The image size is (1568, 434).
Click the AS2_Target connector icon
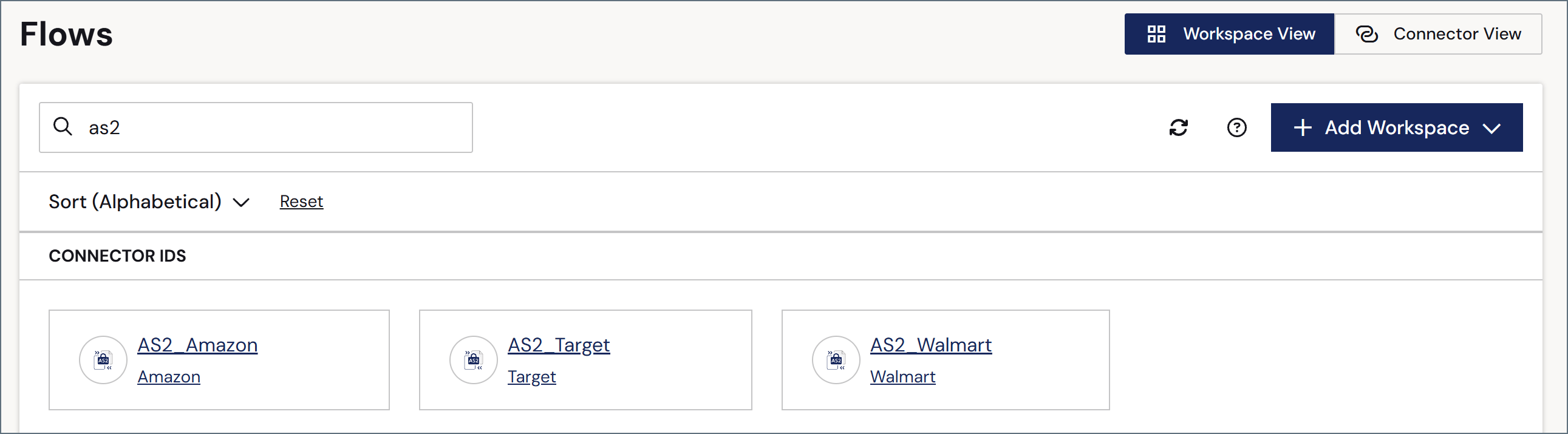473,360
